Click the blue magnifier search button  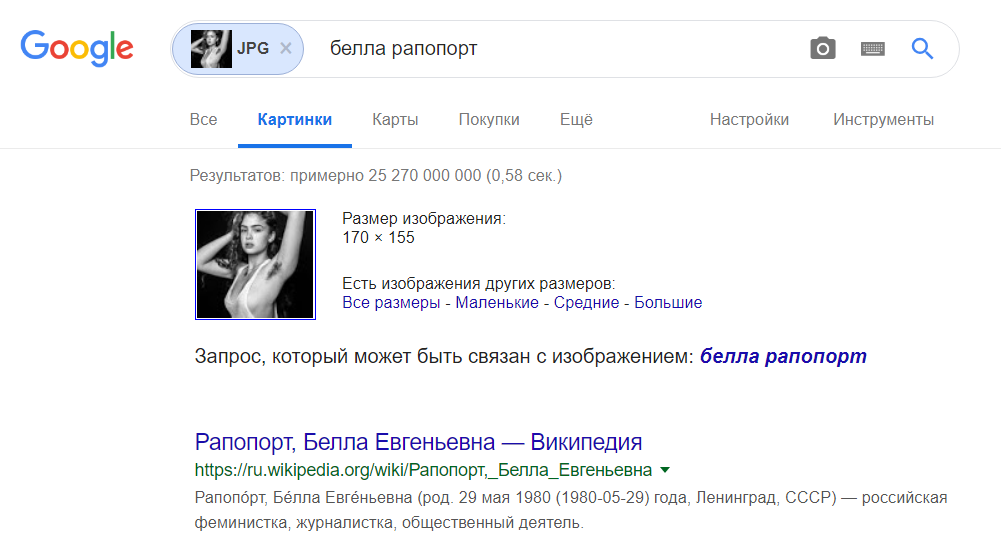(x=922, y=48)
